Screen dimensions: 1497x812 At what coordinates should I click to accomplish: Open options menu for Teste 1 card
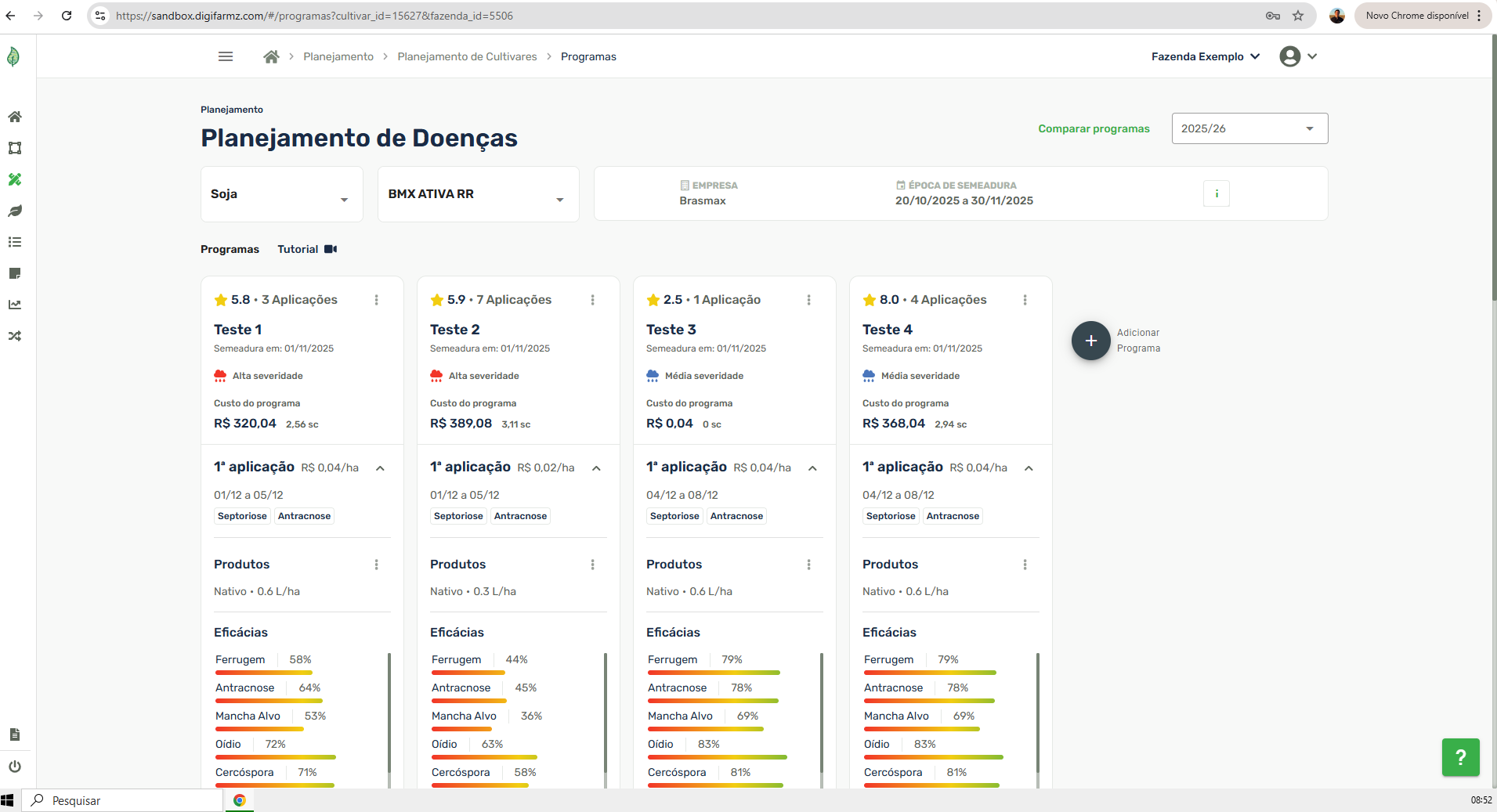(x=377, y=300)
